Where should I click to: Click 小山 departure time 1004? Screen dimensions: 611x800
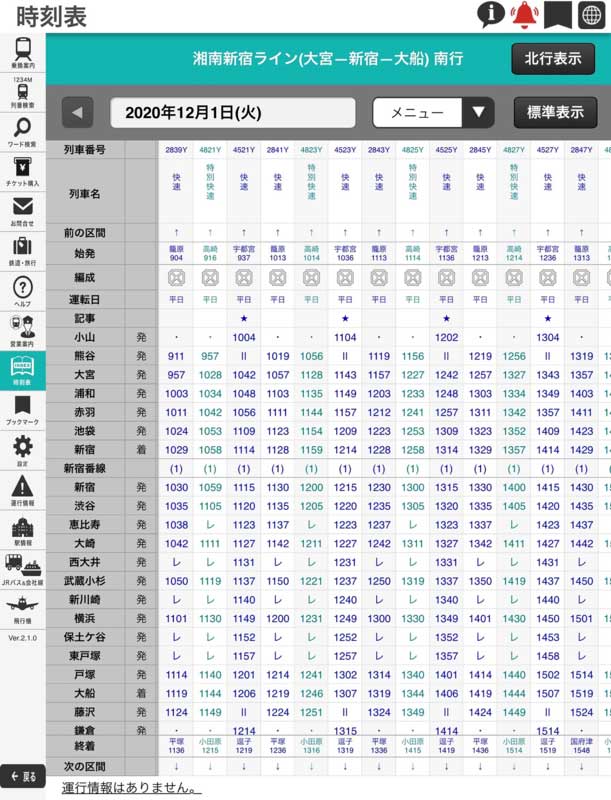point(244,338)
